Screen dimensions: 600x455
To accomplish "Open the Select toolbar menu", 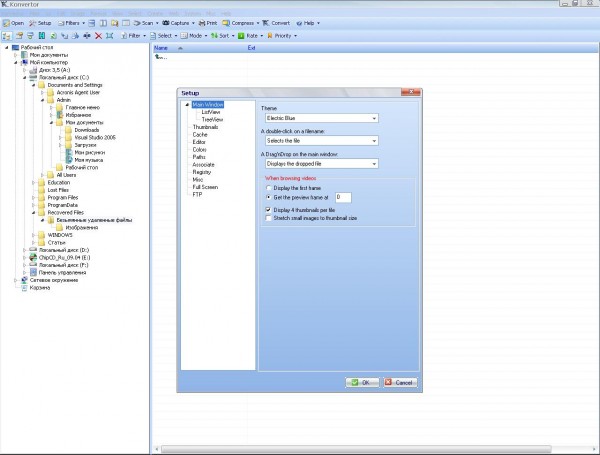I will [164, 36].
